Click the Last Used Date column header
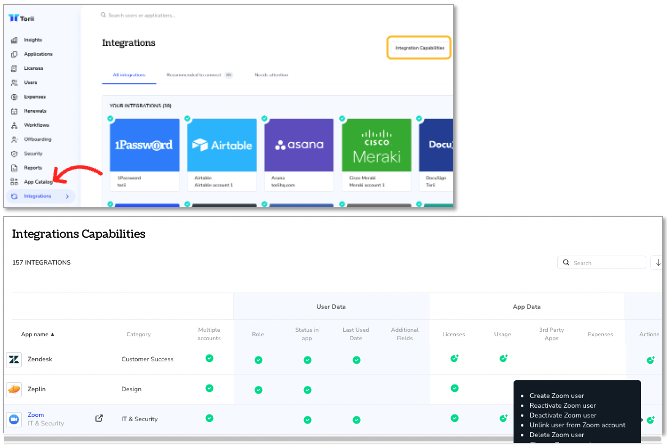 (356, 334)
